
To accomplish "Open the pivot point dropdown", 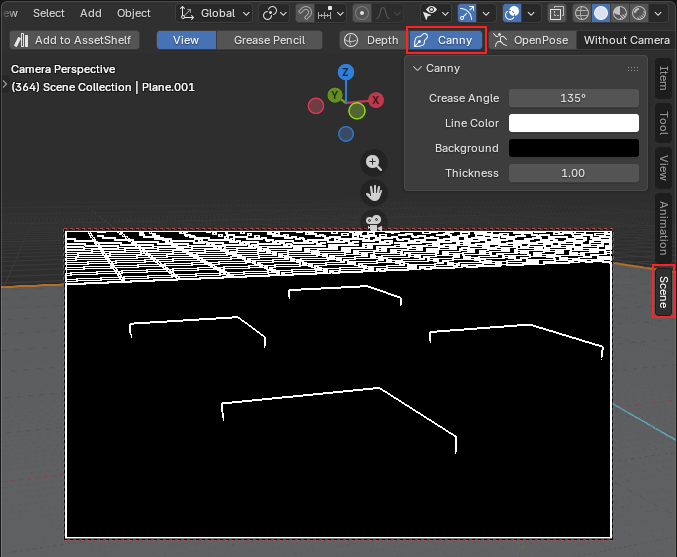I will pos(274,13).
